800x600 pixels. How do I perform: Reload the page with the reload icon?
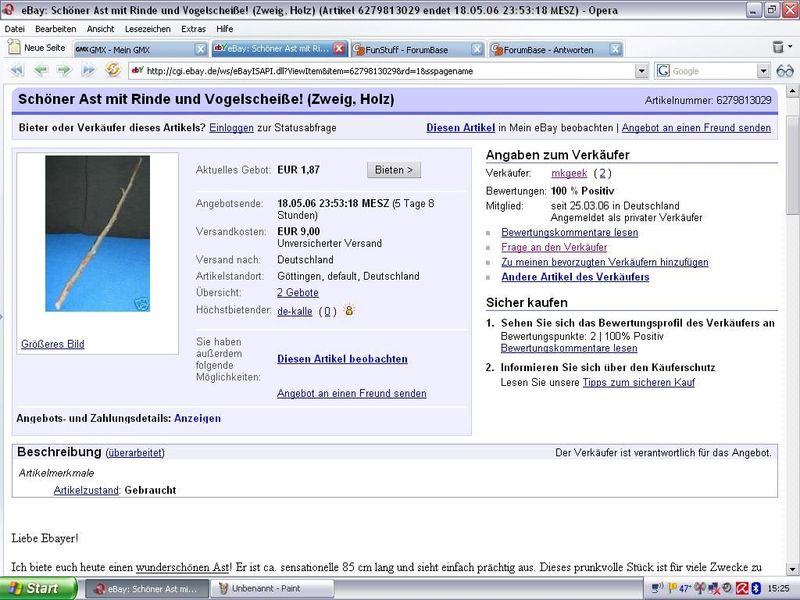pos(113,69)
